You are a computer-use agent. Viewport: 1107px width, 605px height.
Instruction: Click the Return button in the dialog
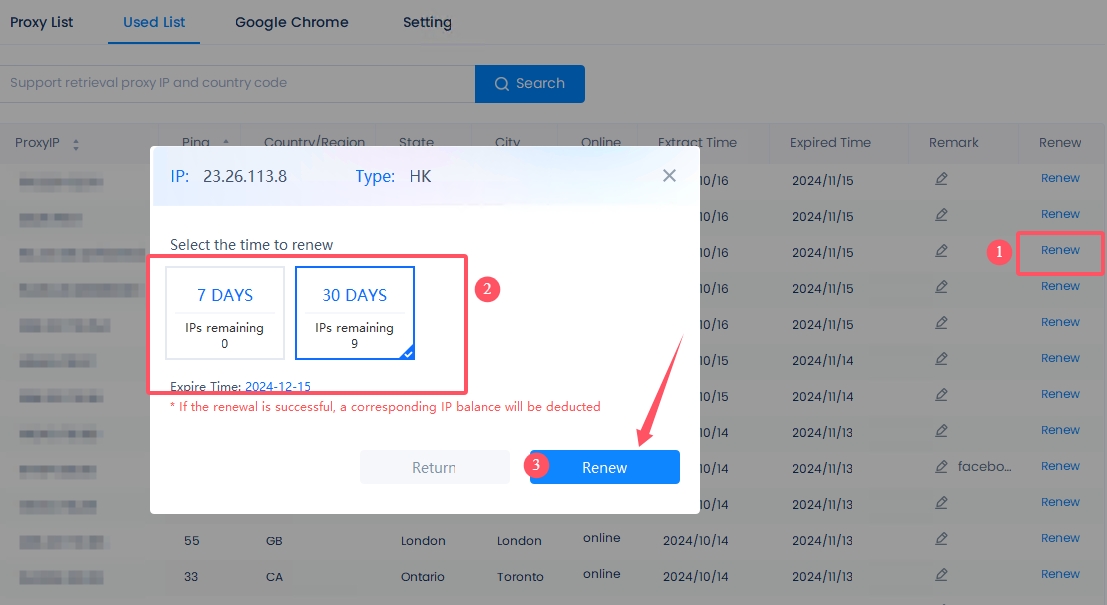coord(434,467)
